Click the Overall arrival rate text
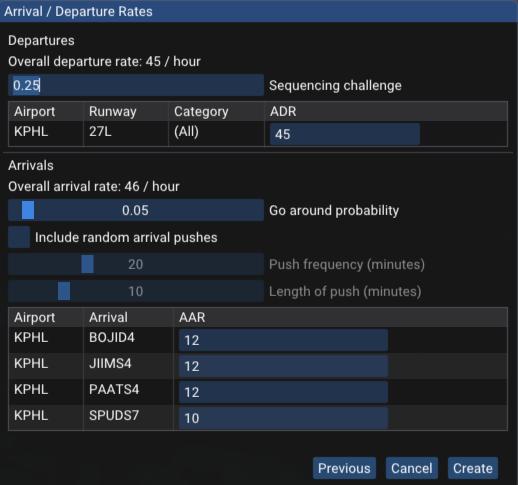Viewport: 518px width, 485px height. [94, 187]
